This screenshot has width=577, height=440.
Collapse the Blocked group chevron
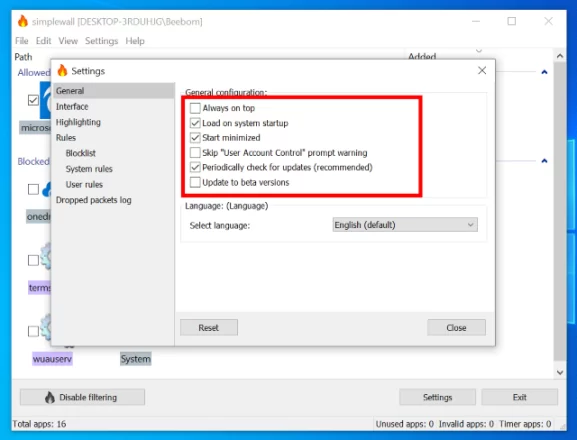(x=544, y=161)
